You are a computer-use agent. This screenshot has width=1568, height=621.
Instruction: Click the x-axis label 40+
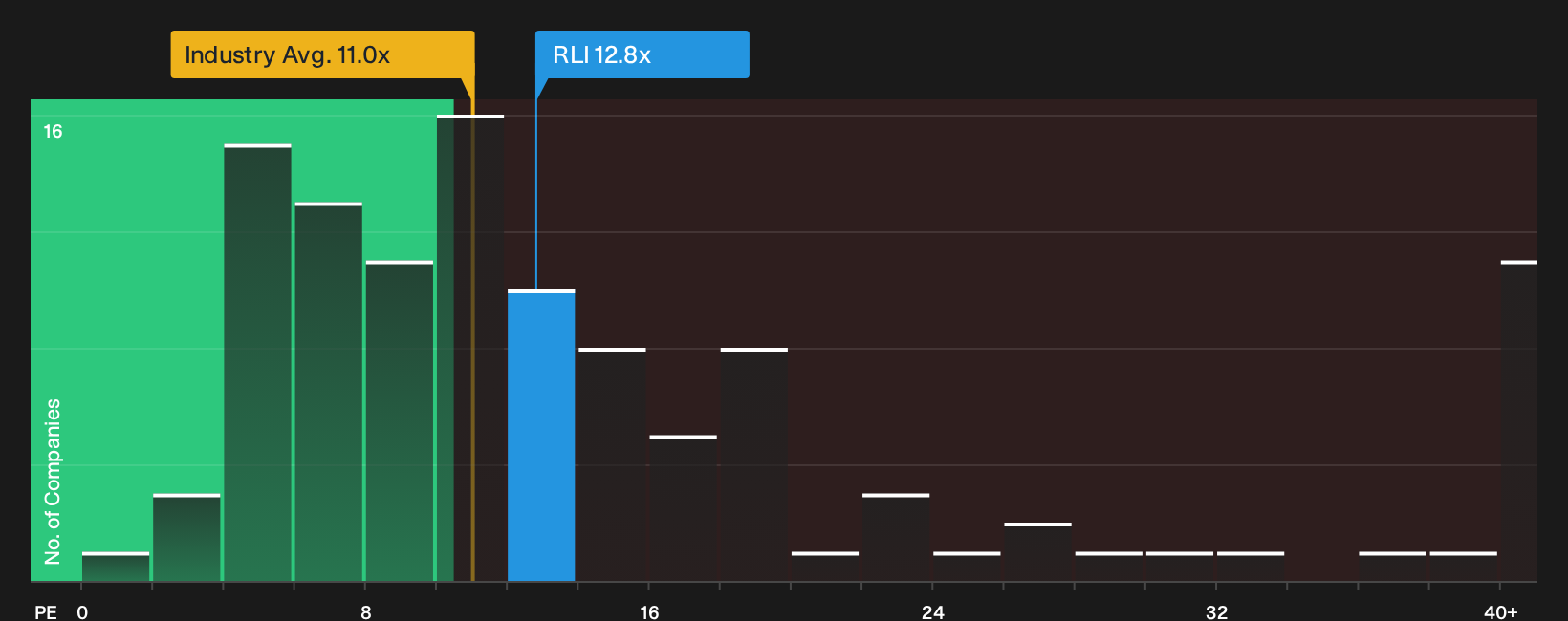[1501, 611]
